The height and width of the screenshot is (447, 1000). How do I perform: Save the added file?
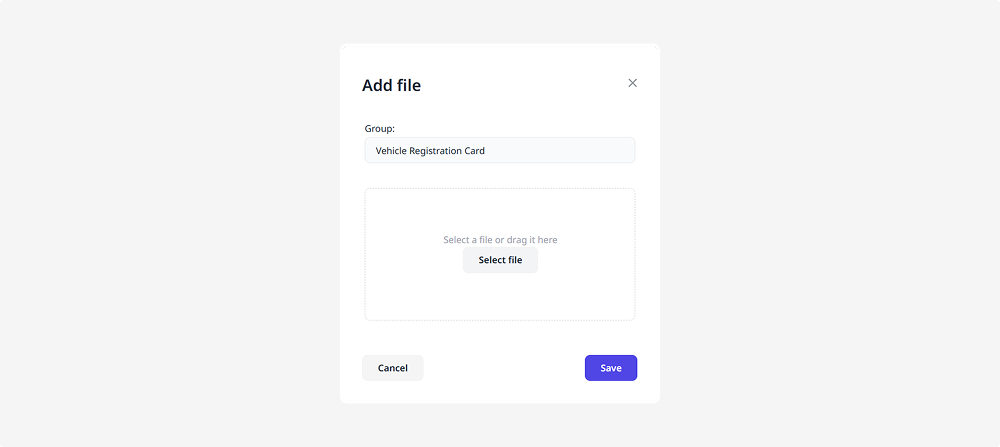610,368
